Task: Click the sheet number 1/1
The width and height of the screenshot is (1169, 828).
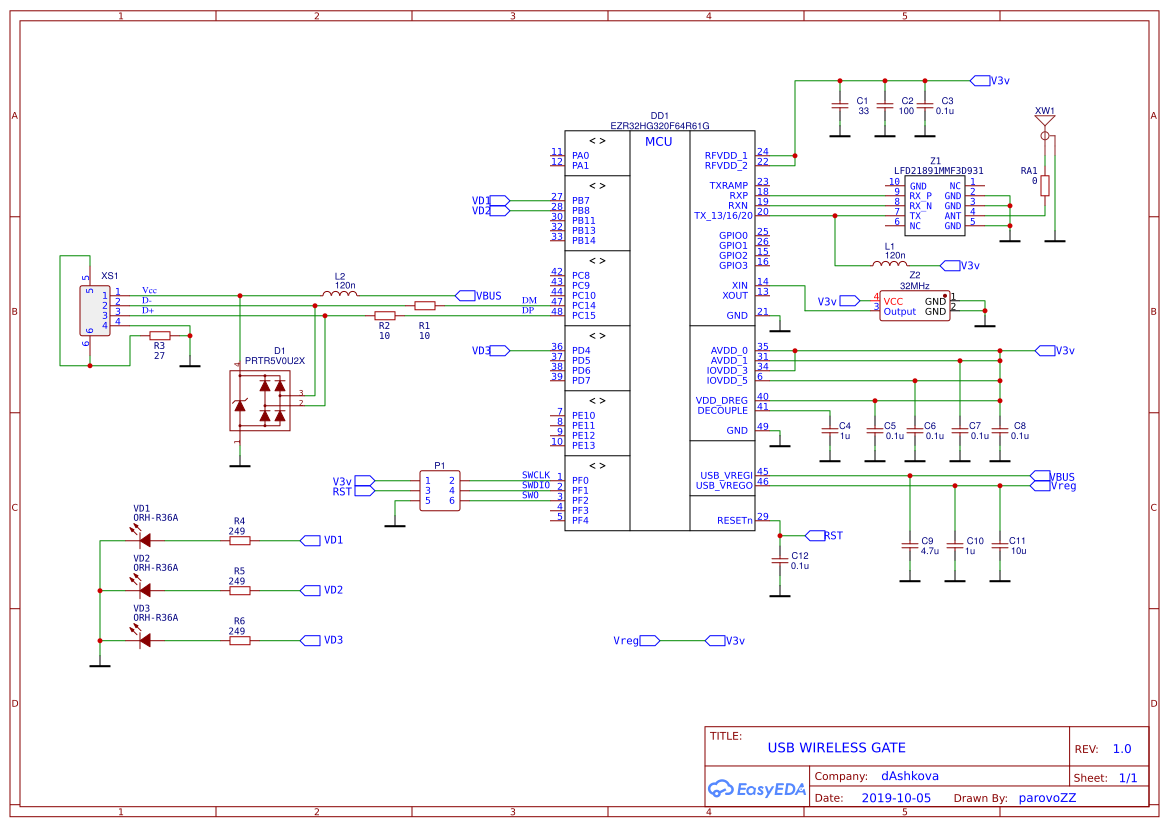Action: [x=1128, y=777]
